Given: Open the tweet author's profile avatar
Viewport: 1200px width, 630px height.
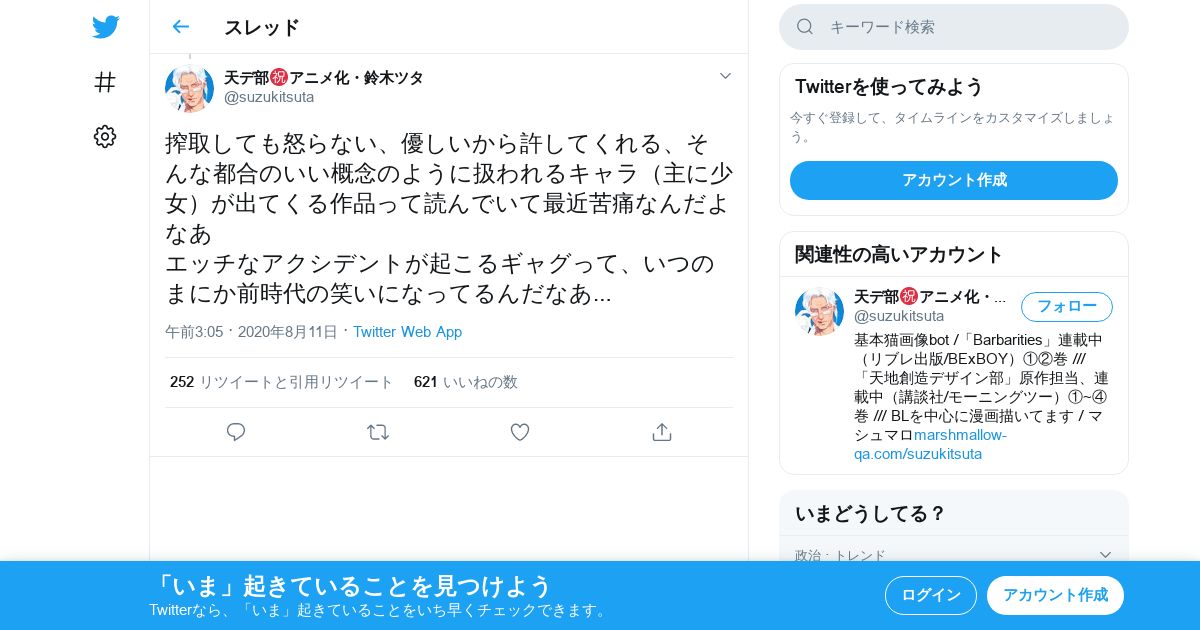Looking at the screenshot, I should point(189,88).
